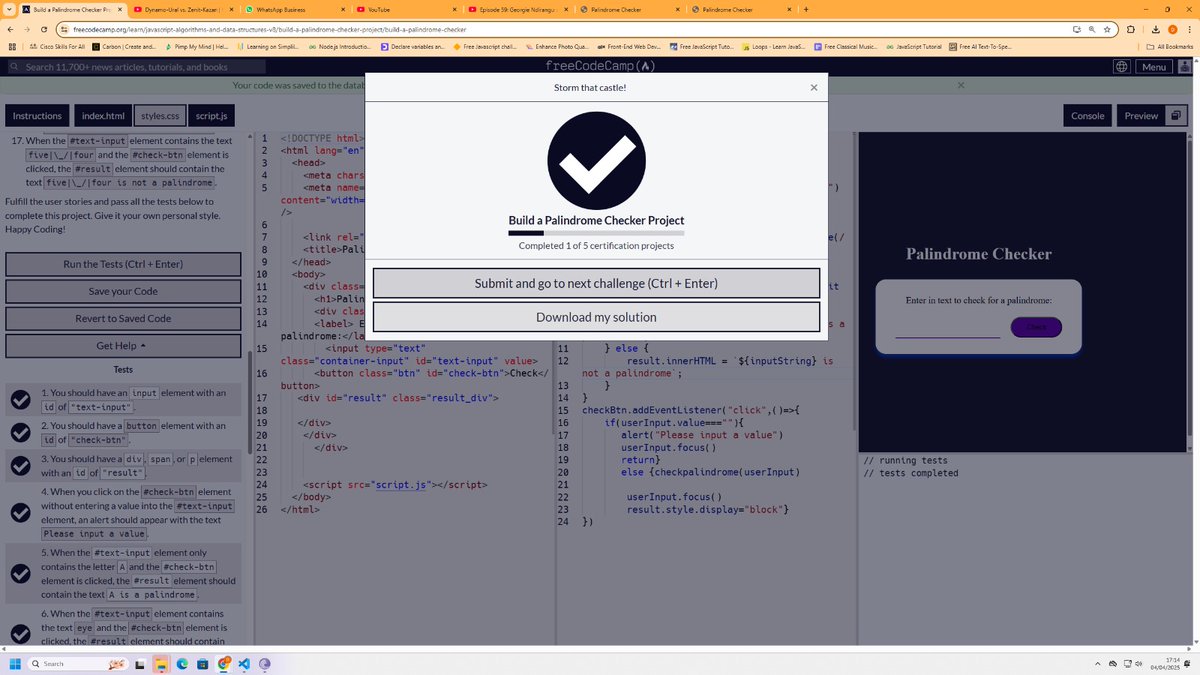
Task: Open the Chrome profile avatar
Action: tap(1172, 30)
